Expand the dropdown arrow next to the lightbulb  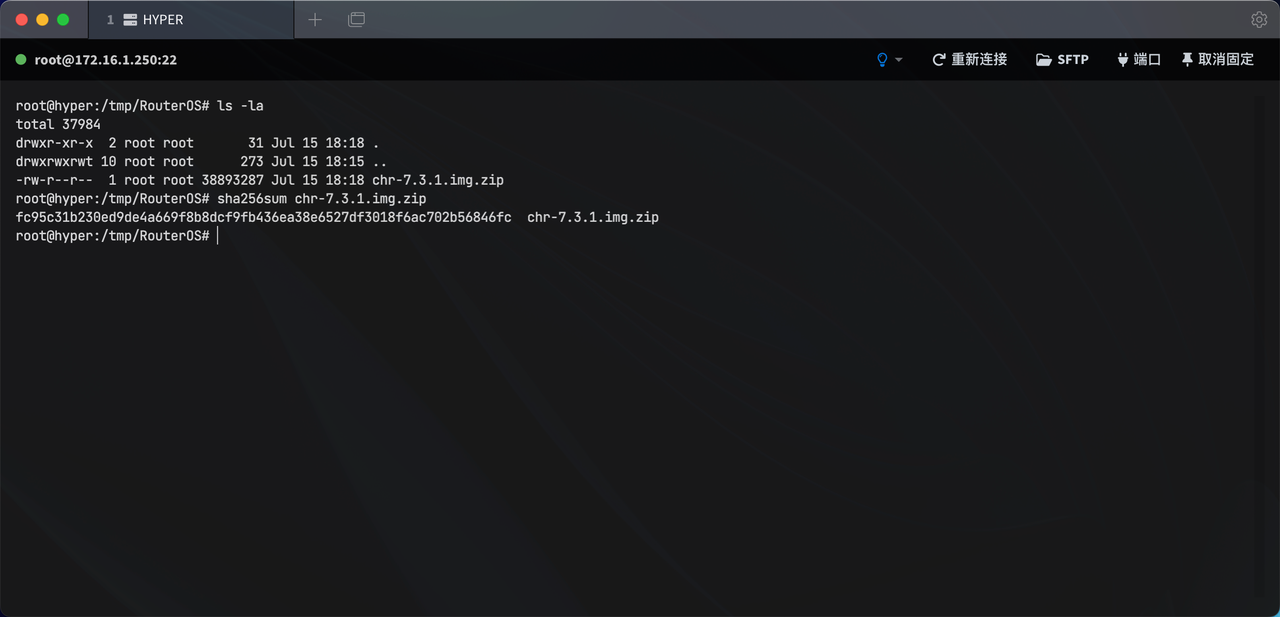[899, 60]
